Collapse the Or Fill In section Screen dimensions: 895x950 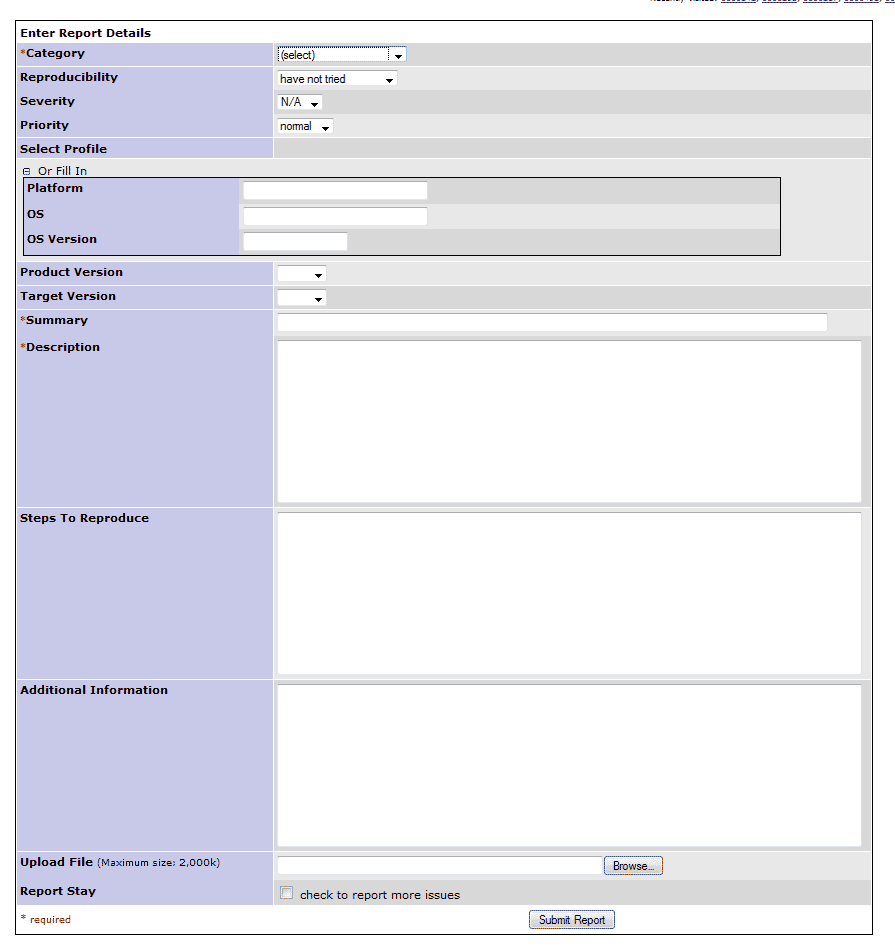(x=27, y=171)
